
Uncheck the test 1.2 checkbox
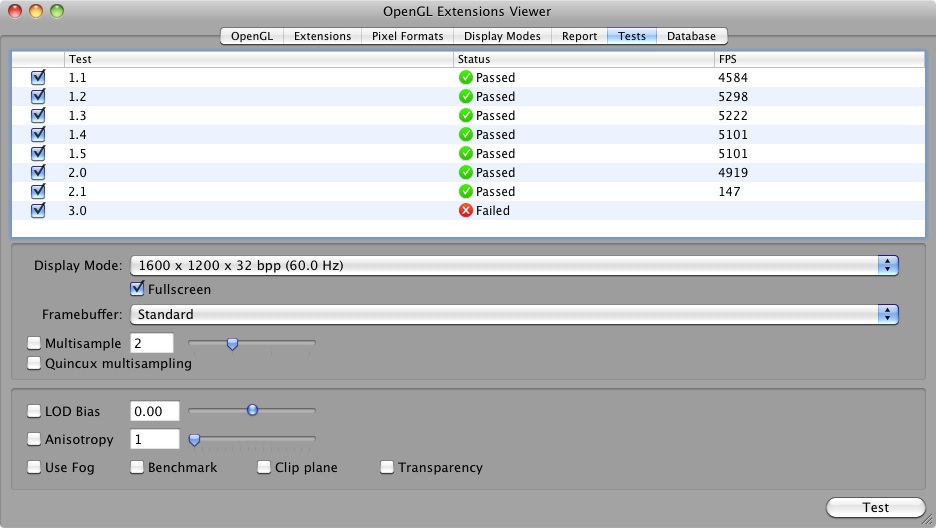tap(38, 97)
